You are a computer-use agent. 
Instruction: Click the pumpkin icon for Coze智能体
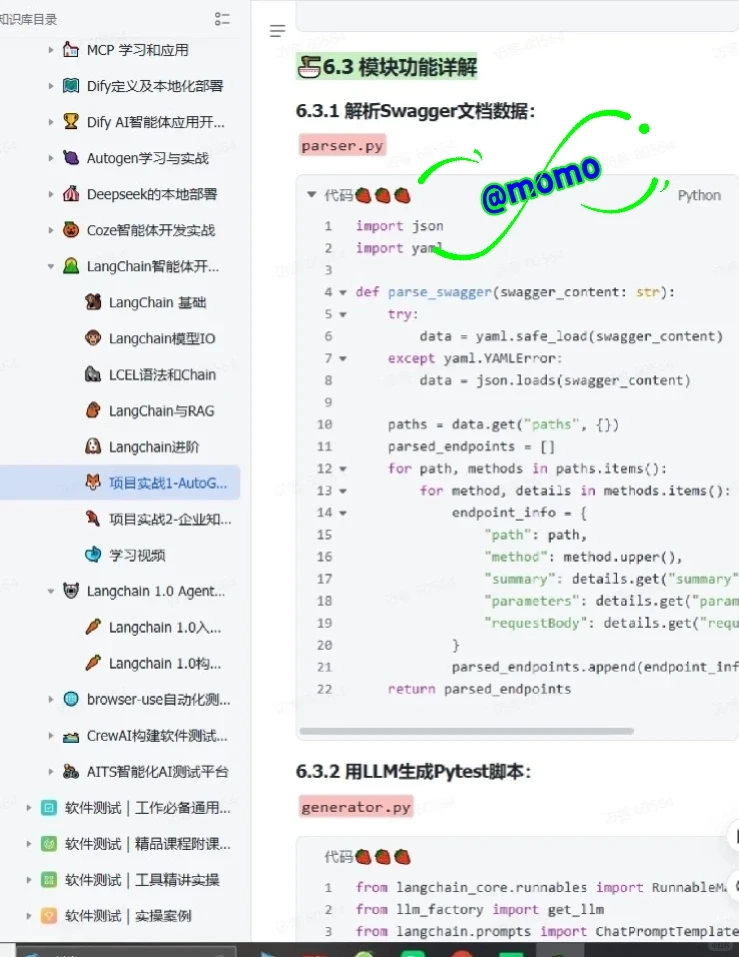tap(71, 229)
